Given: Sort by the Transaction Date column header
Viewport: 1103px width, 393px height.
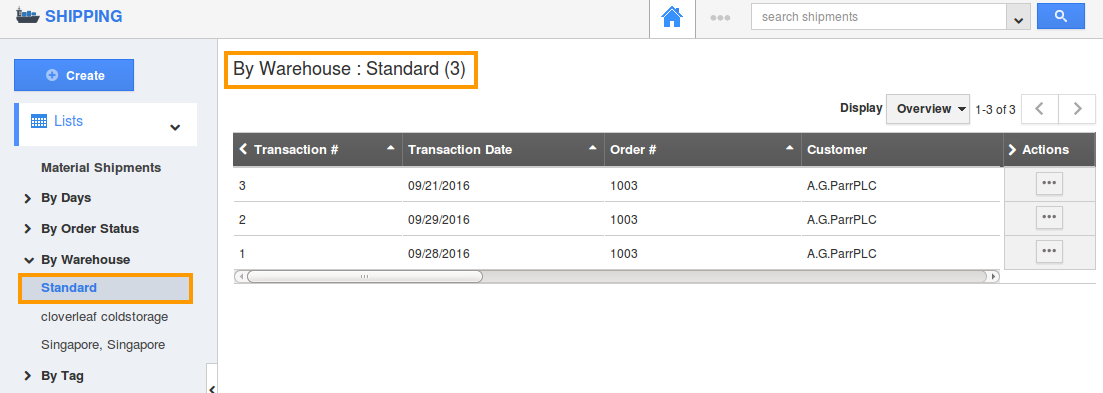Looking at the screenshot, I should click(460, 150).
